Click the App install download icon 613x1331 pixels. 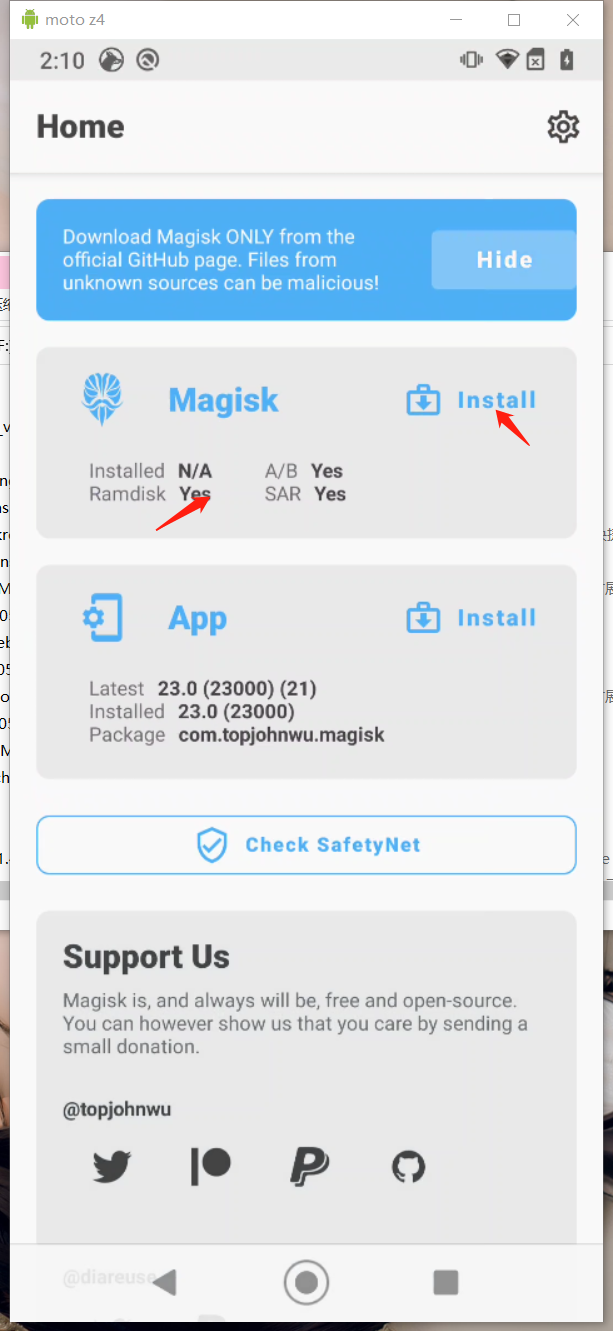click(423, 618)
